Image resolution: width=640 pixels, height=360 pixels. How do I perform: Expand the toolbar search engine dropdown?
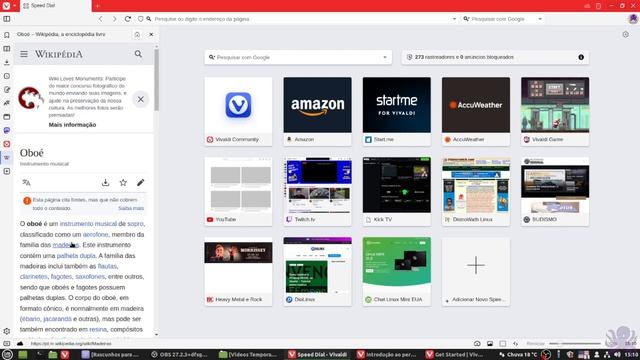coord(540,19)
